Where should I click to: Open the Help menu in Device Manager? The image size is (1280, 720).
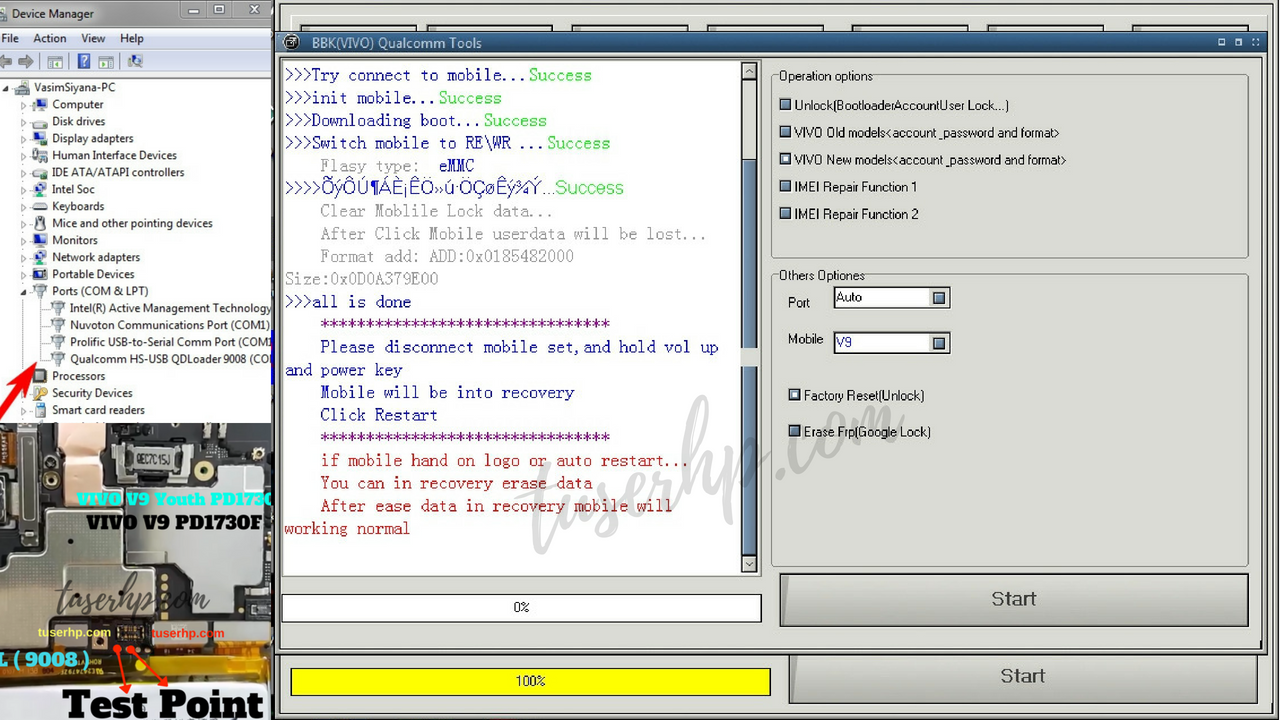(132, 38)
